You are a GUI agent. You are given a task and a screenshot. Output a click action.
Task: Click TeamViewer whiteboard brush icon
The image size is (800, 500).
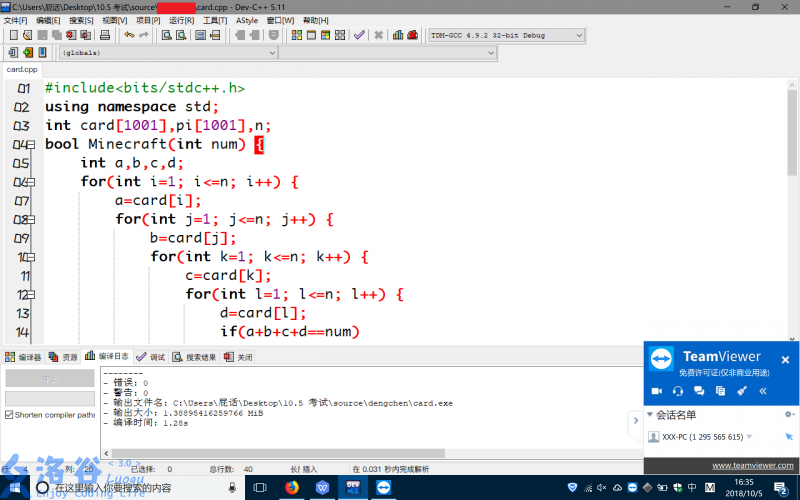(741, 390)
